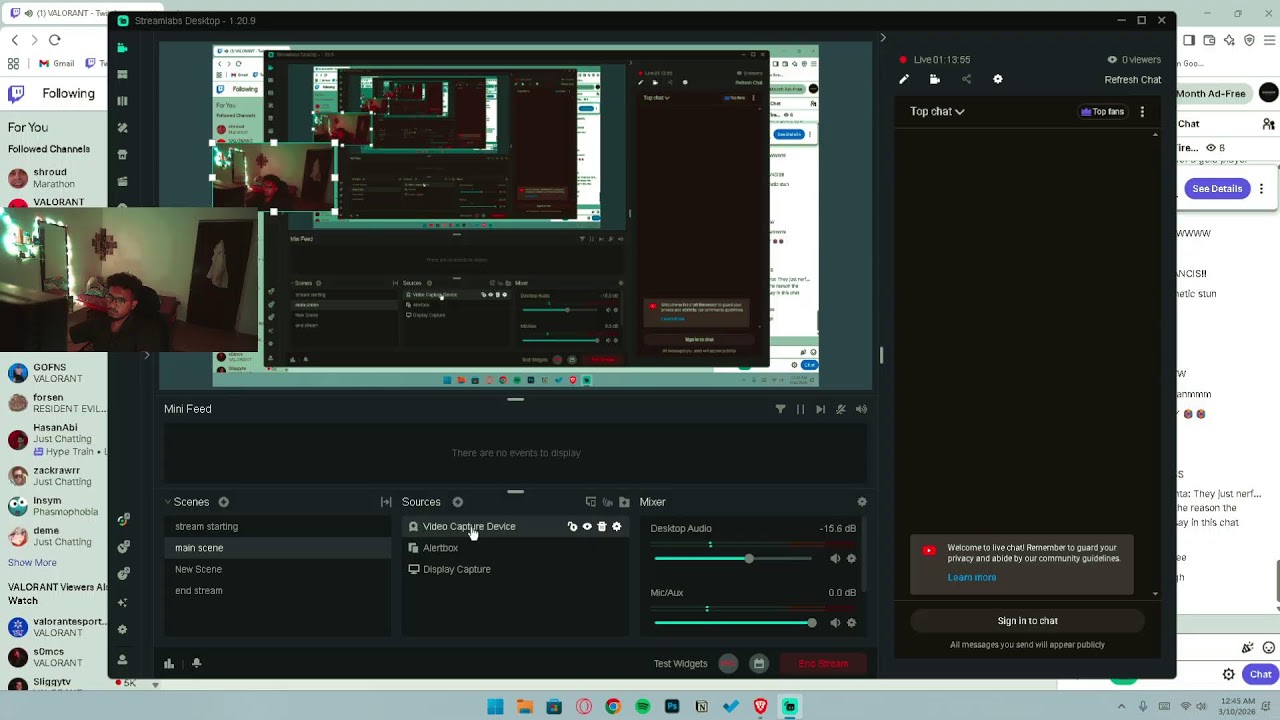Toggle the Video Capture Device lock

(x=572, y=526)
